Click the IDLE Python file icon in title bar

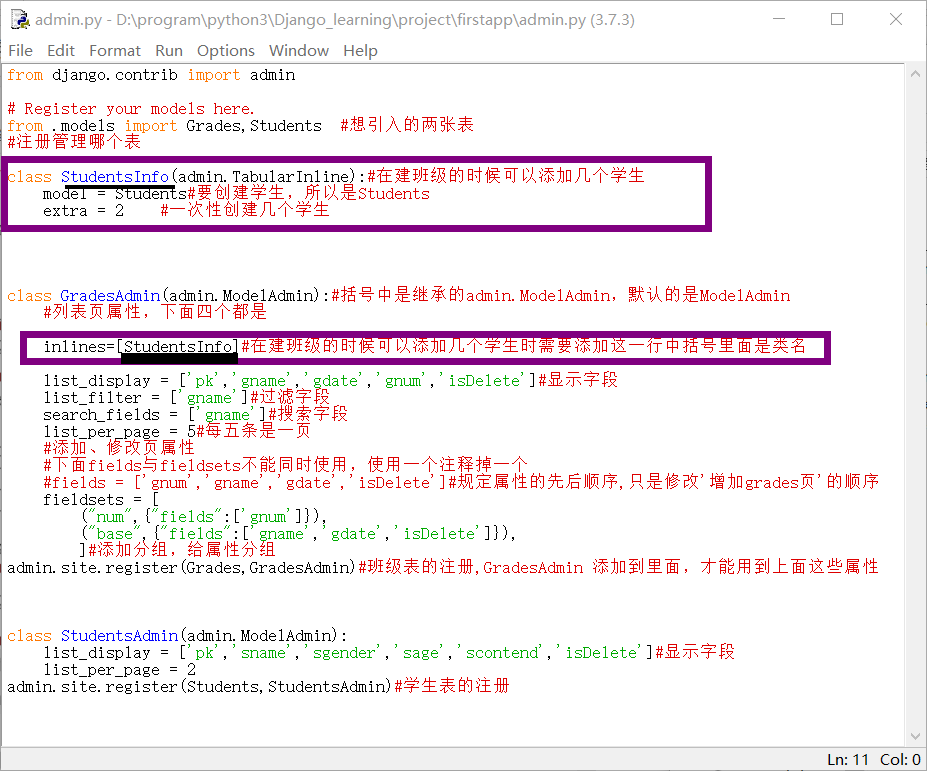[20, 20]
